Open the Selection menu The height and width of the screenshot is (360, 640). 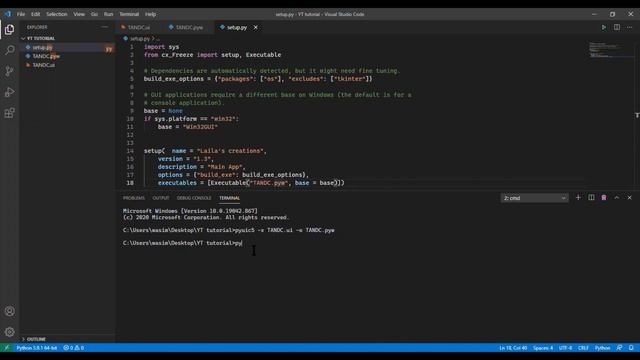[56, 14]
